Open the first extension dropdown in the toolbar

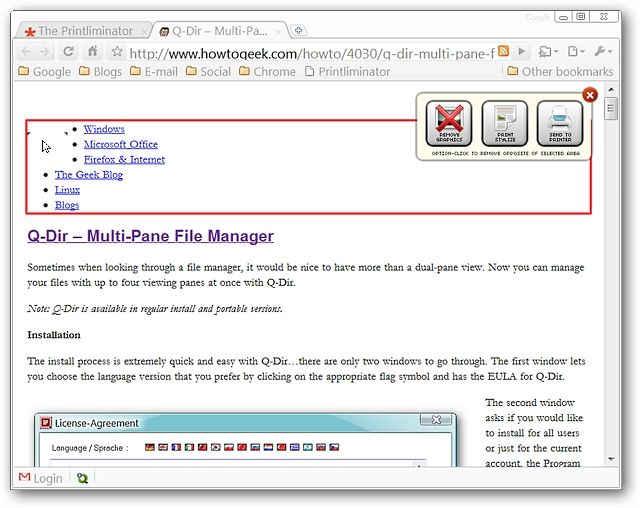548,52
